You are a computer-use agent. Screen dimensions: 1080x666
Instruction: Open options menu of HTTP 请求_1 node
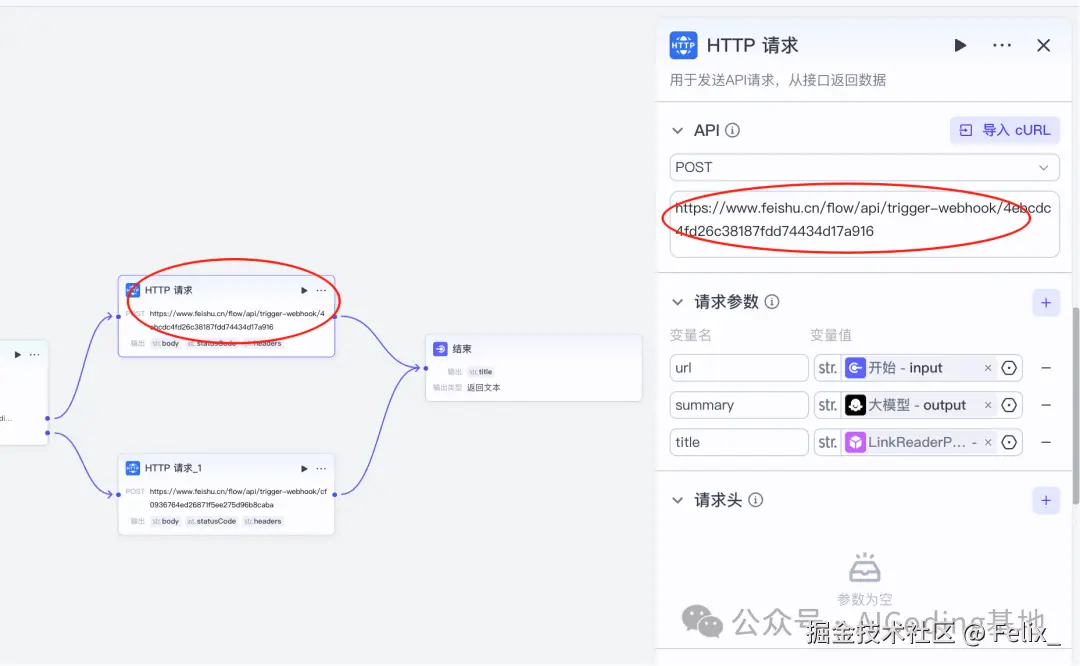[x=321, y=468]
